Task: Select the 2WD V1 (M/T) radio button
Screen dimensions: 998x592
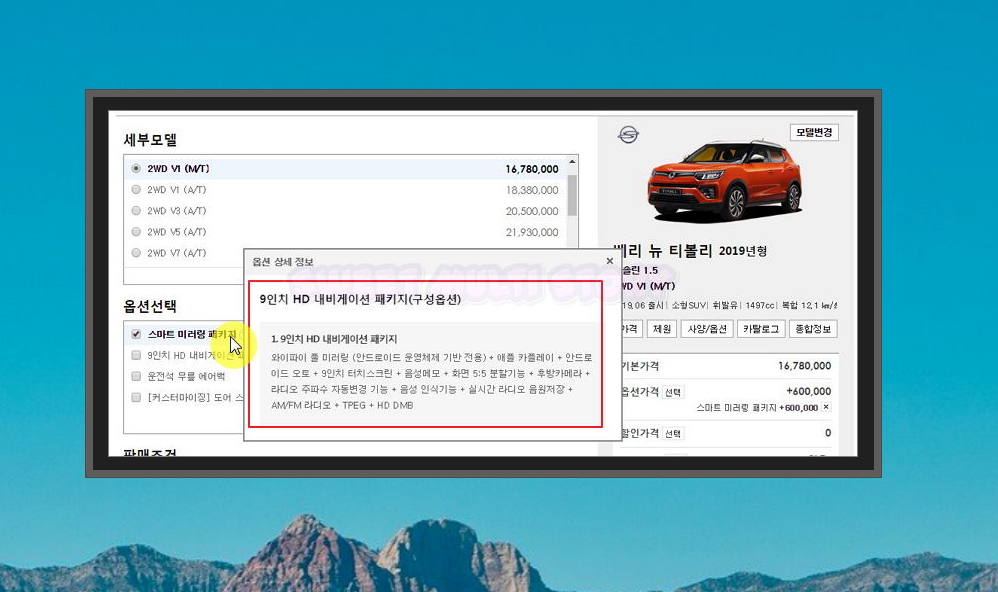Action: (x=136, y=169)
